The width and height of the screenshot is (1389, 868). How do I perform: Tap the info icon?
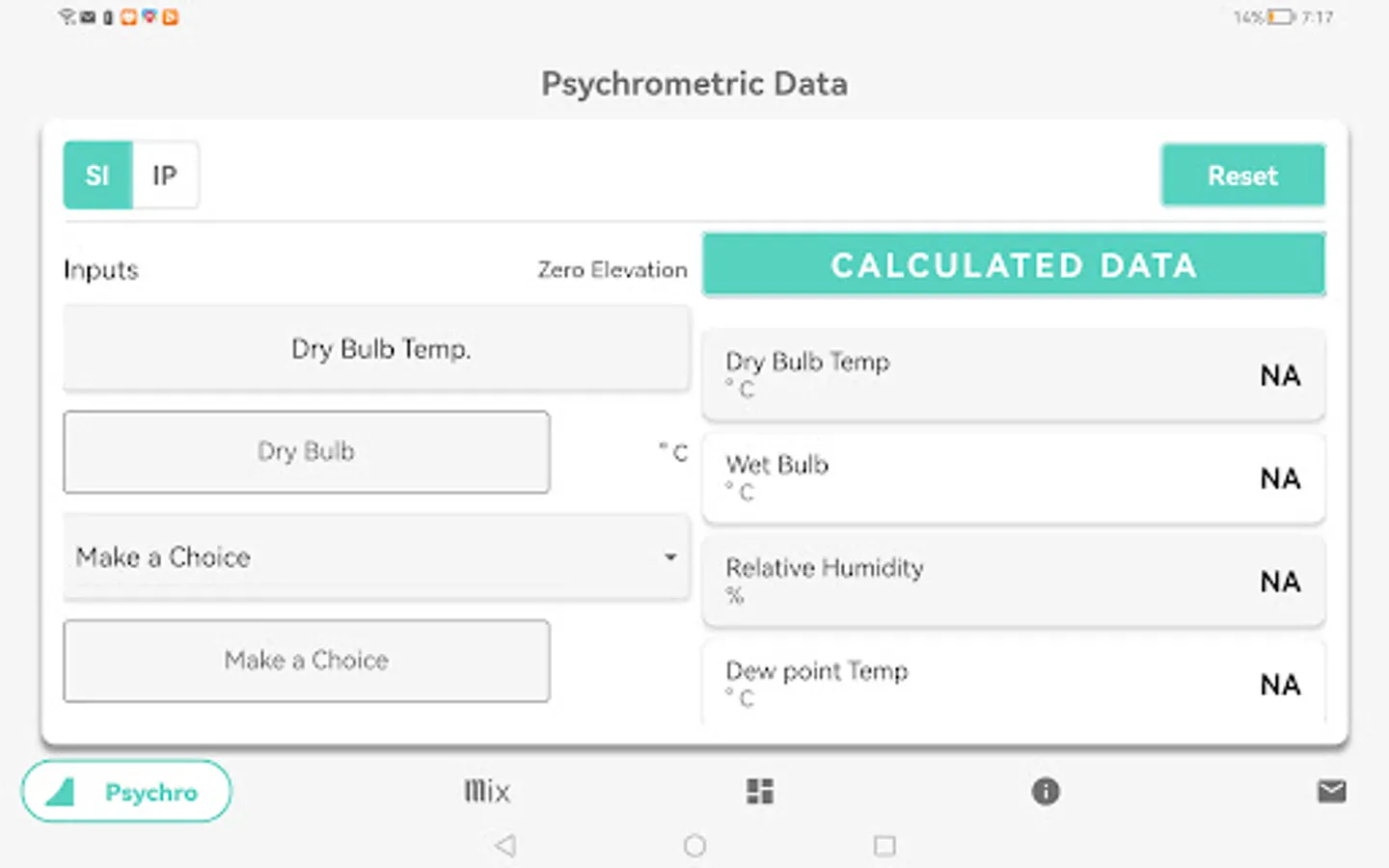tap(1046, 792)
